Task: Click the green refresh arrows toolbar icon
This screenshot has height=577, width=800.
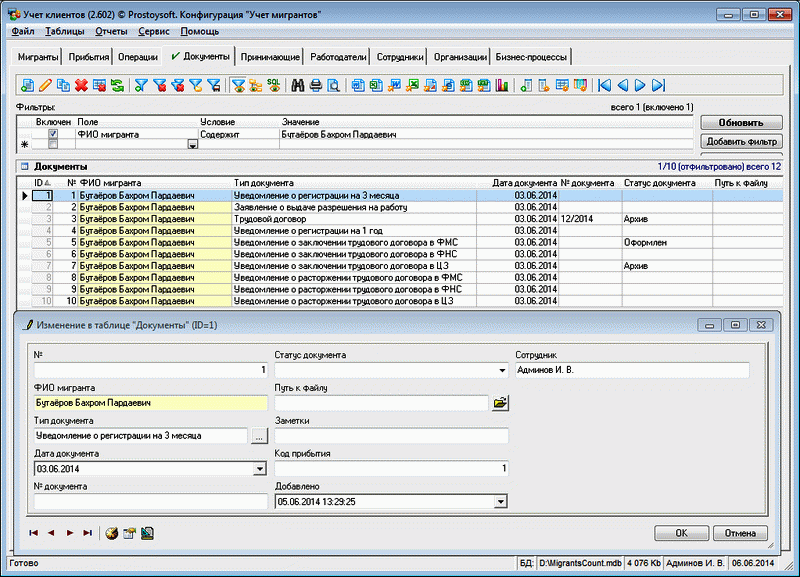Action: click(117, 86)
